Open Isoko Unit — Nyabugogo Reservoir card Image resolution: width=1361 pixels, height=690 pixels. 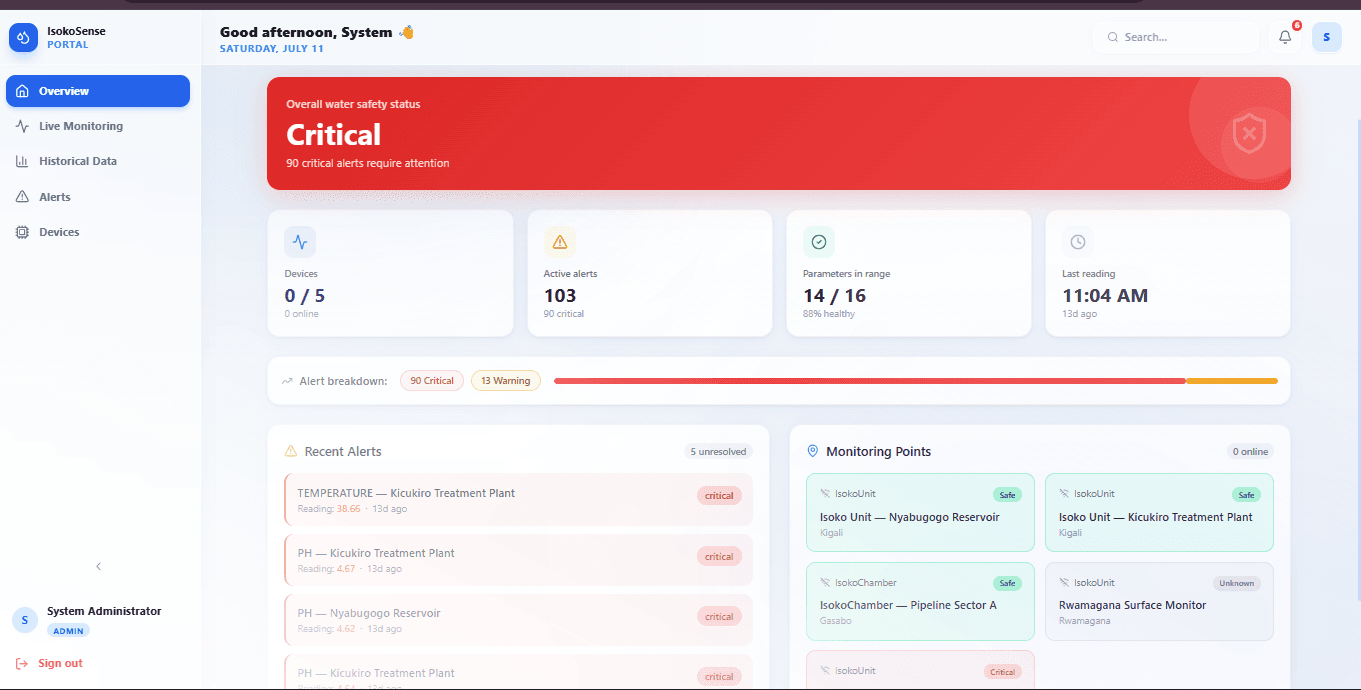[x=920, y=512]
